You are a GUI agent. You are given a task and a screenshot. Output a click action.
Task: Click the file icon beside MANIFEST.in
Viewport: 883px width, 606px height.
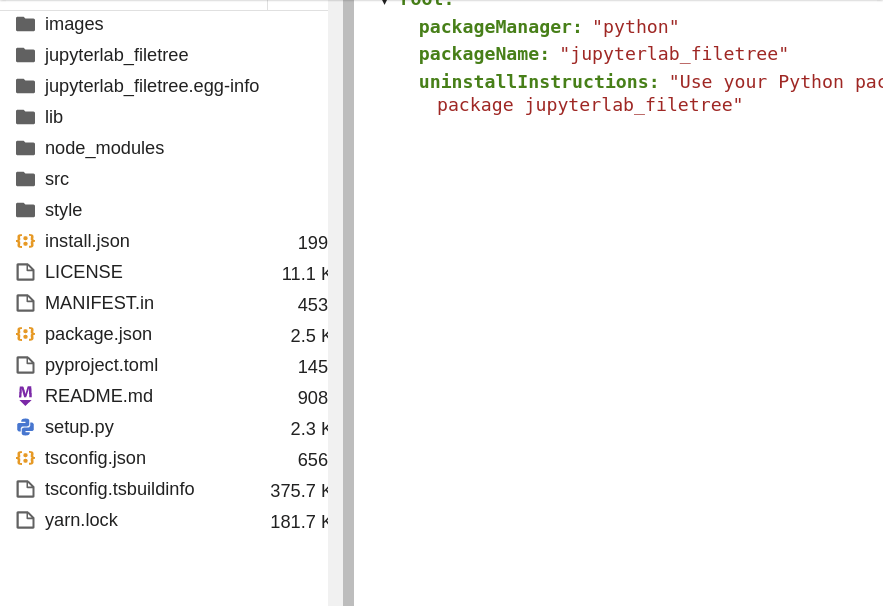(25, 303)
